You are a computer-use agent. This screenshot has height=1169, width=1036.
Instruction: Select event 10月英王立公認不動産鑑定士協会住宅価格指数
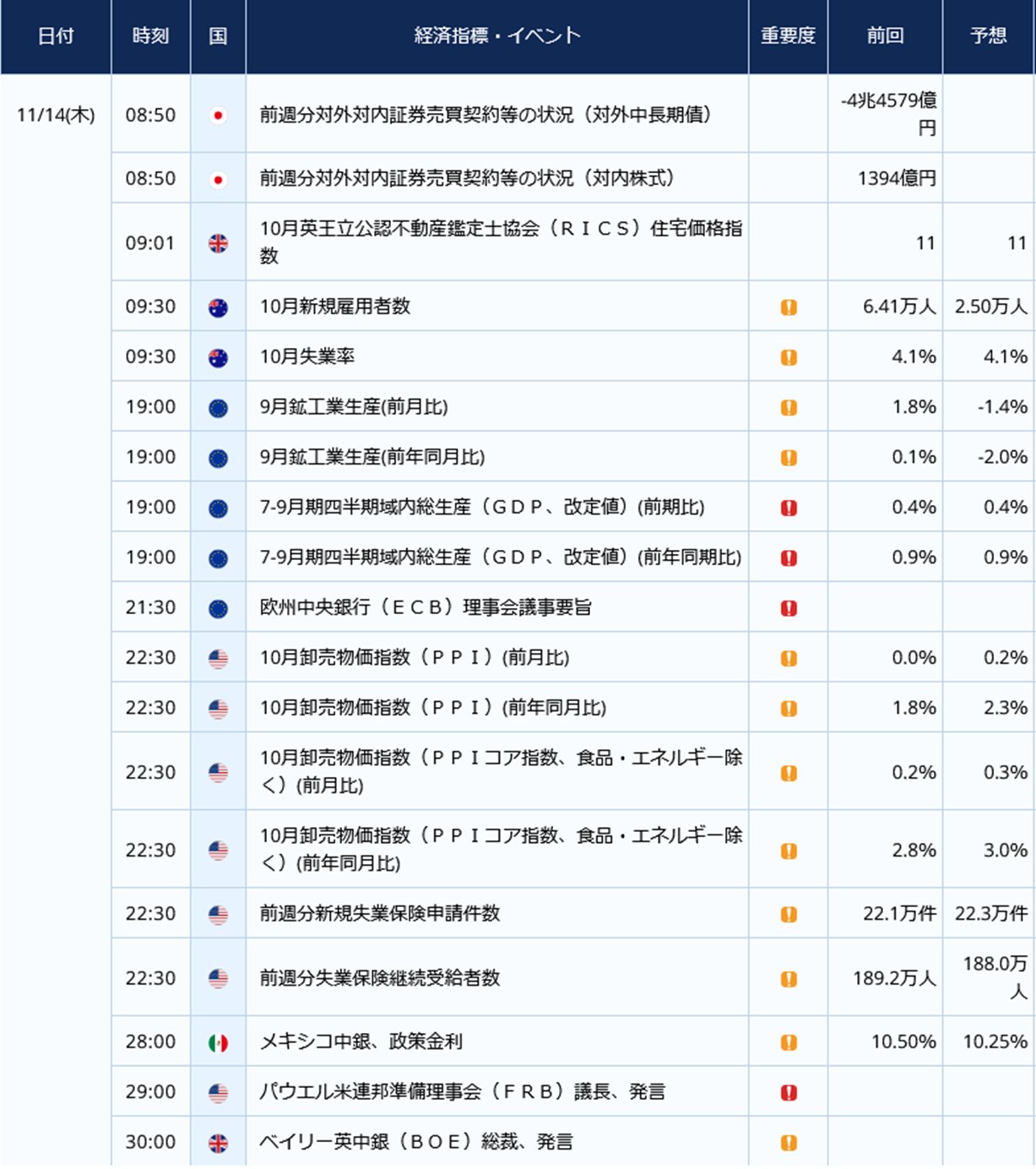coord(501,242)
